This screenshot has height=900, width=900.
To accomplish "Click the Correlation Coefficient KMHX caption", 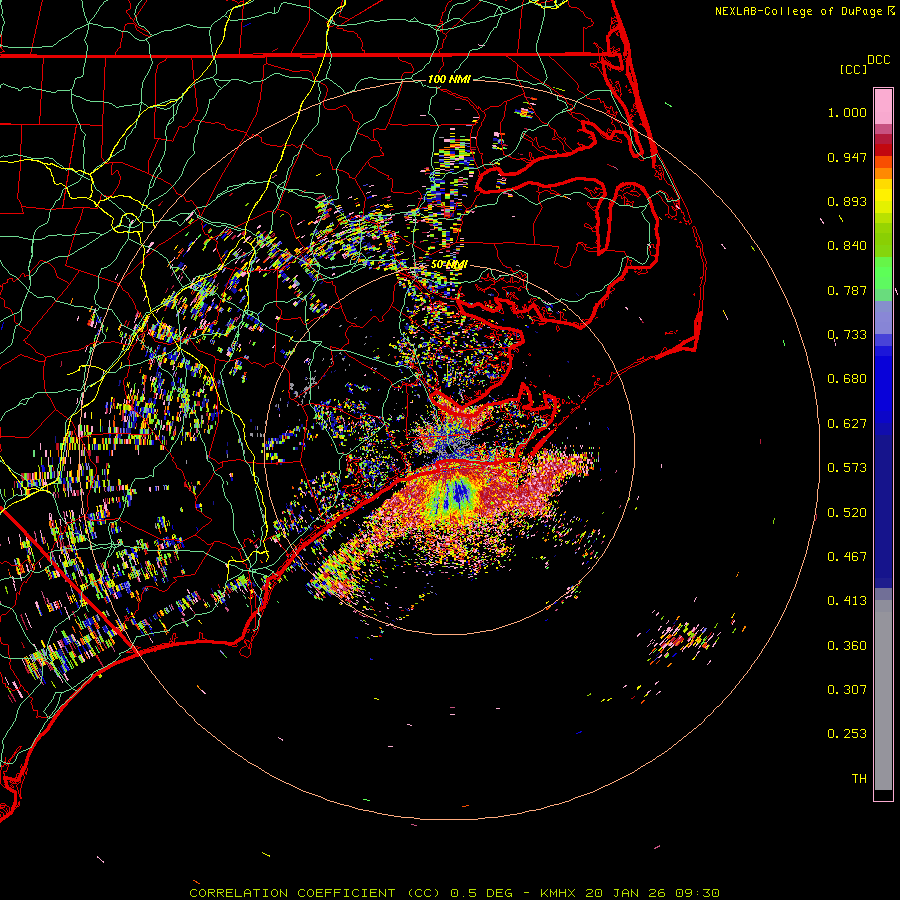I will [454, 893].
